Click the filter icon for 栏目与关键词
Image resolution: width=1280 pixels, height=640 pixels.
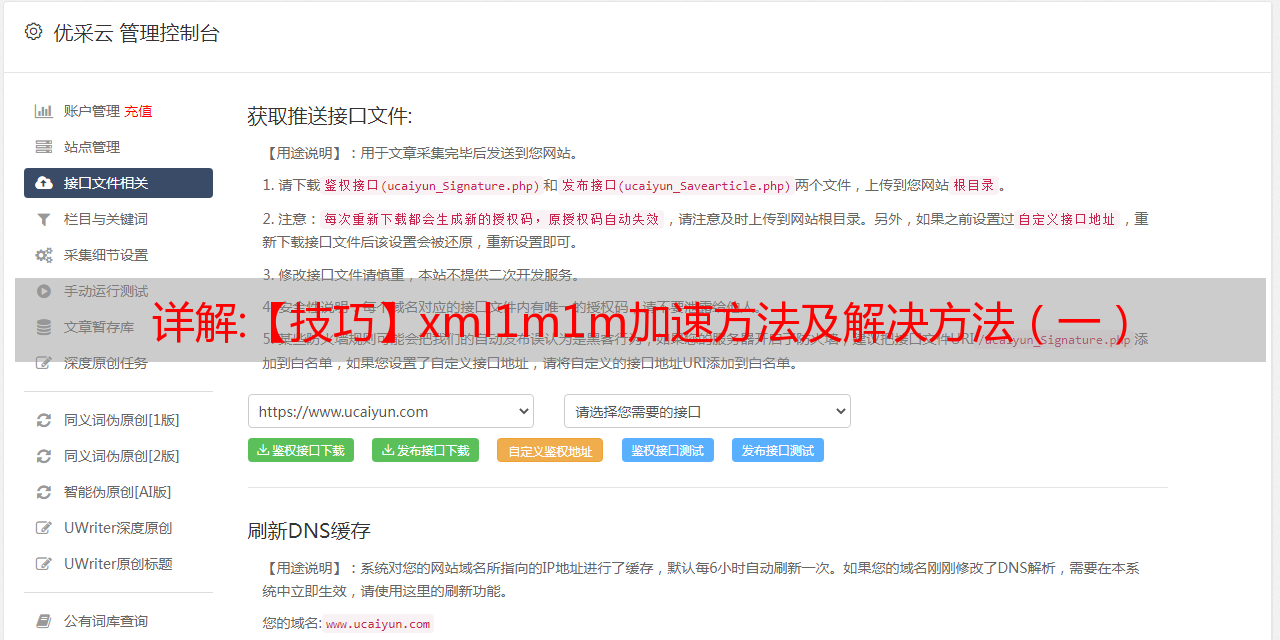[x=44, y=219]
